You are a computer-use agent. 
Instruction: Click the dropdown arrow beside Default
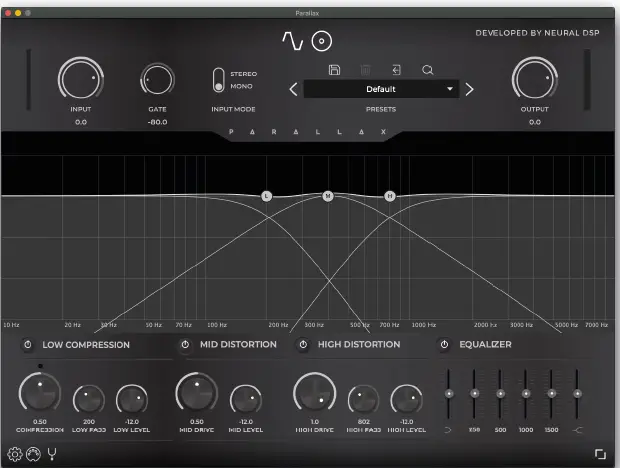(450, 89)
